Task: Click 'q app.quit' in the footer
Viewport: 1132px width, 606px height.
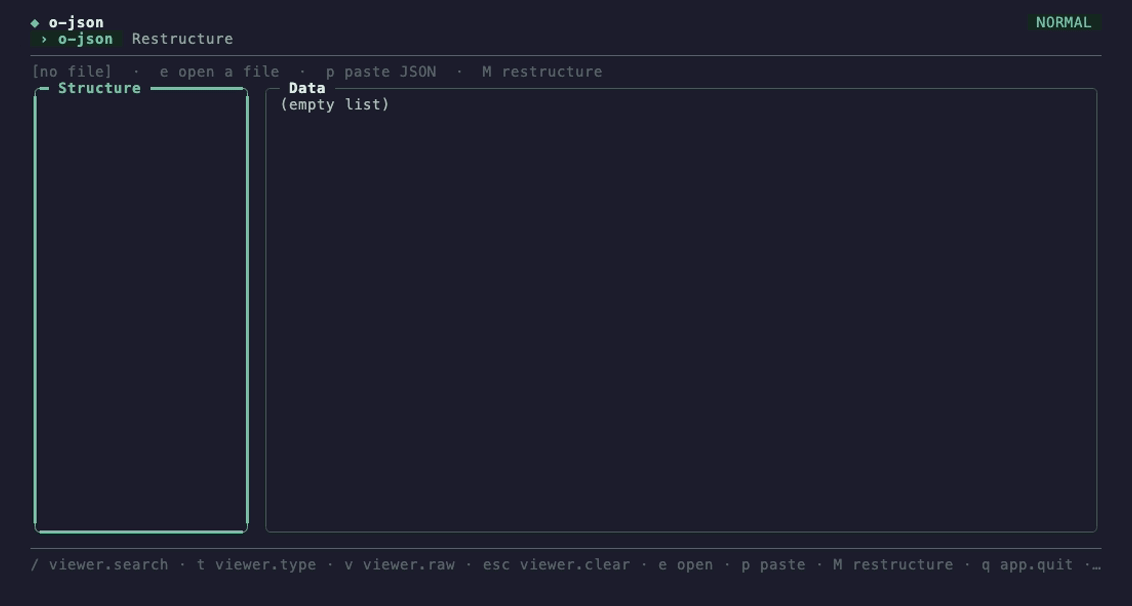Action: pyautogui.click(x=1027, y=565)
